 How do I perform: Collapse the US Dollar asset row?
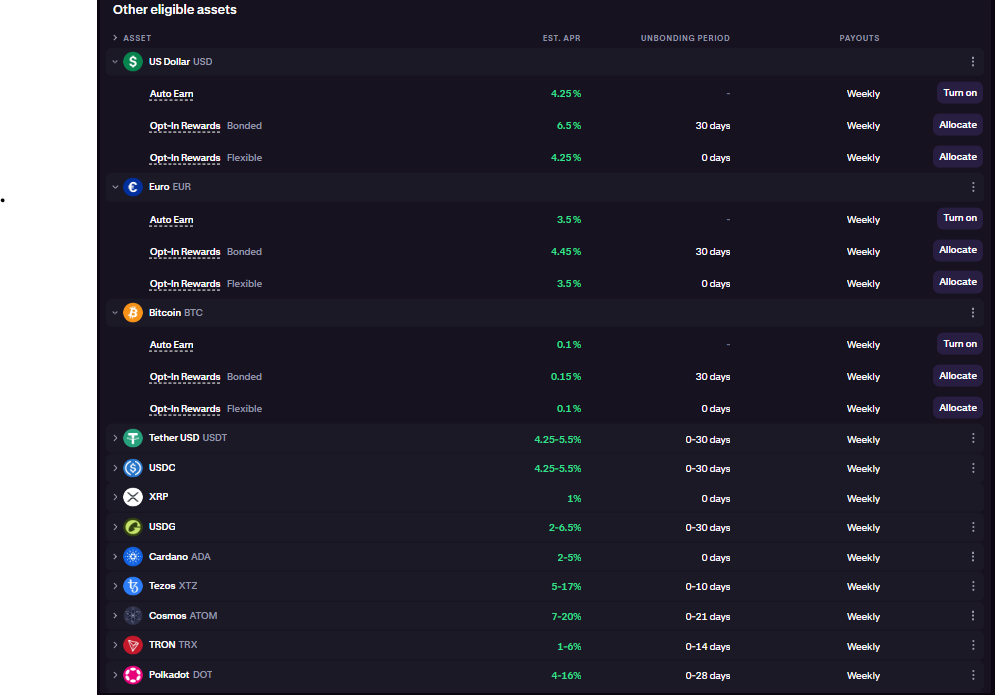115,62
